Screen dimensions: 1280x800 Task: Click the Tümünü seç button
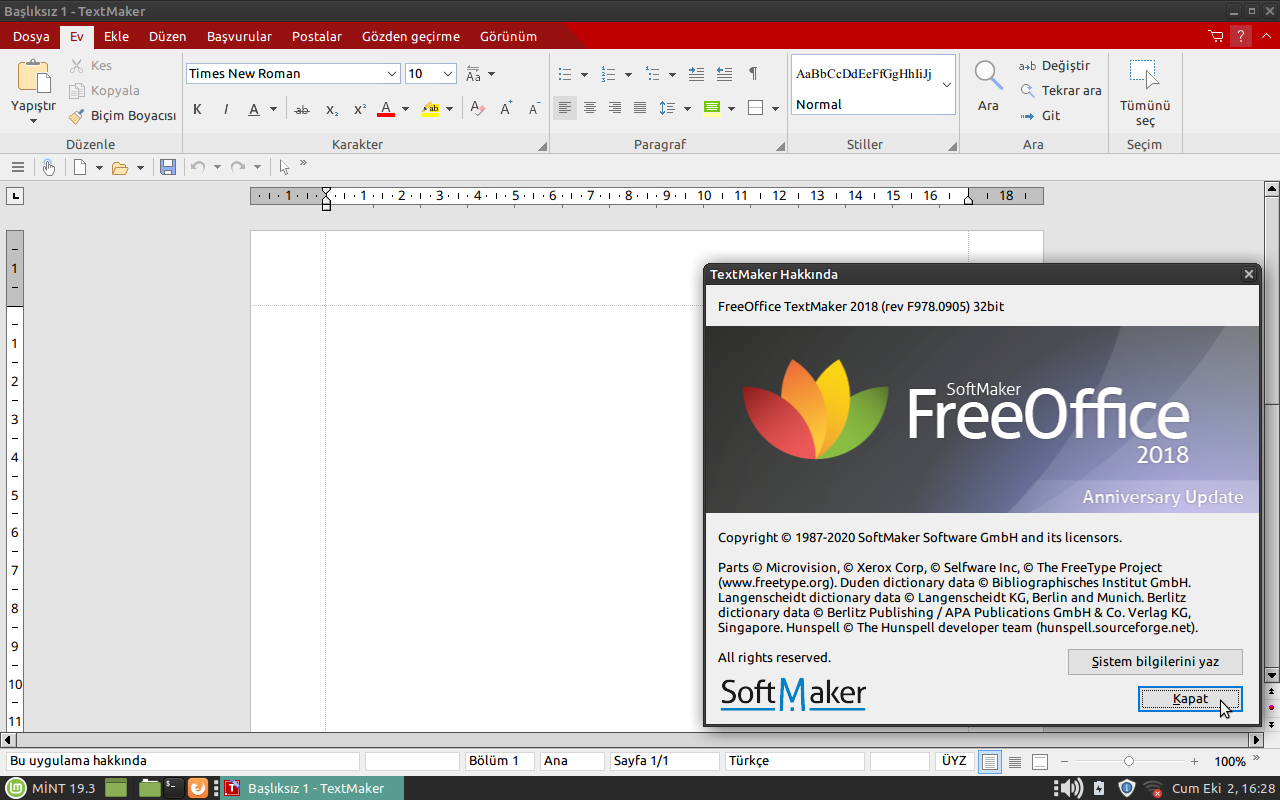[1144, 92]
